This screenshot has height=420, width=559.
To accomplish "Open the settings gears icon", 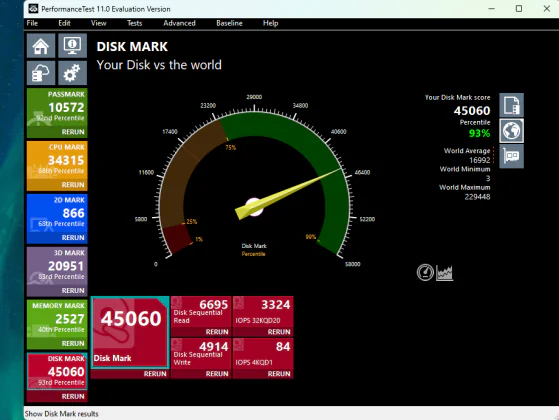I will 72,73.
